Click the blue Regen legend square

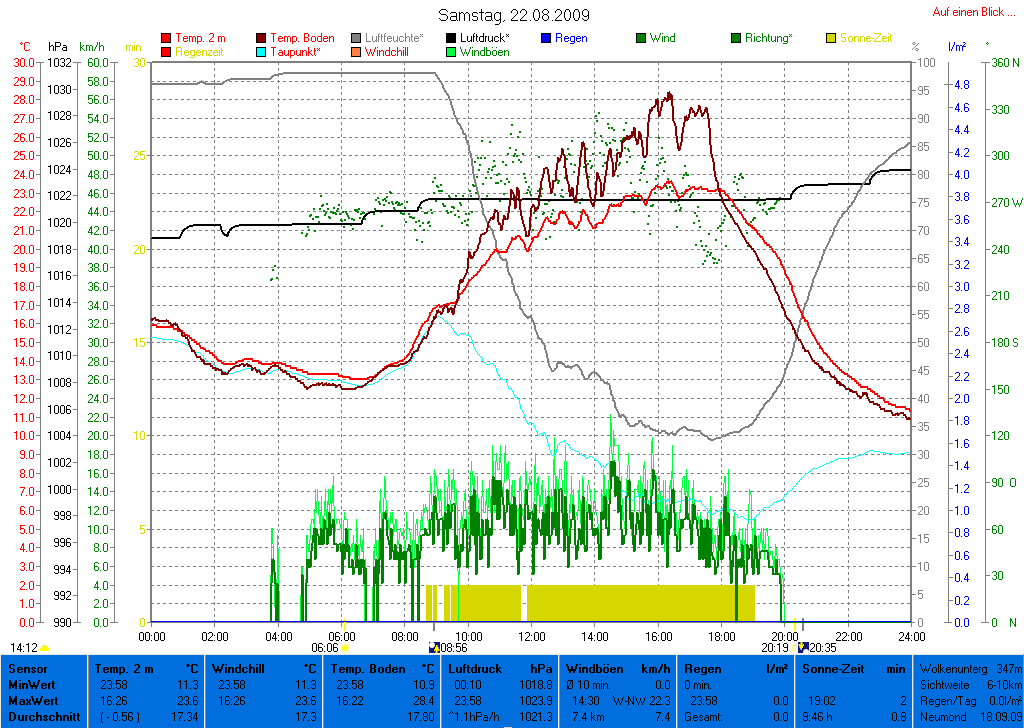tap(546, 39)
